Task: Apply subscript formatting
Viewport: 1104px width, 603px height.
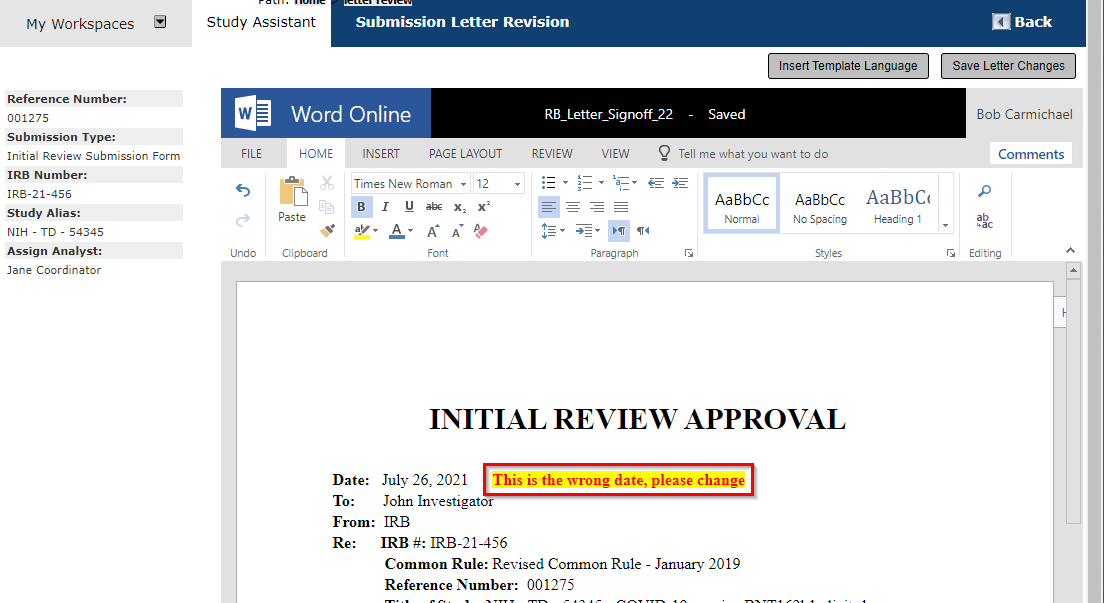Action: pyautogui.click(x=460, y=207)
